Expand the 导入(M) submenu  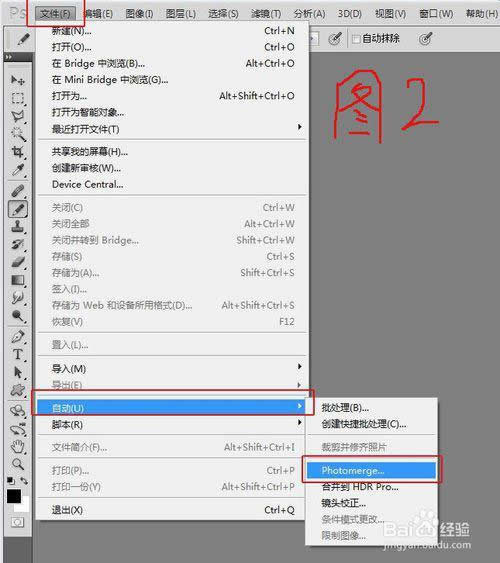click(172, 368)
